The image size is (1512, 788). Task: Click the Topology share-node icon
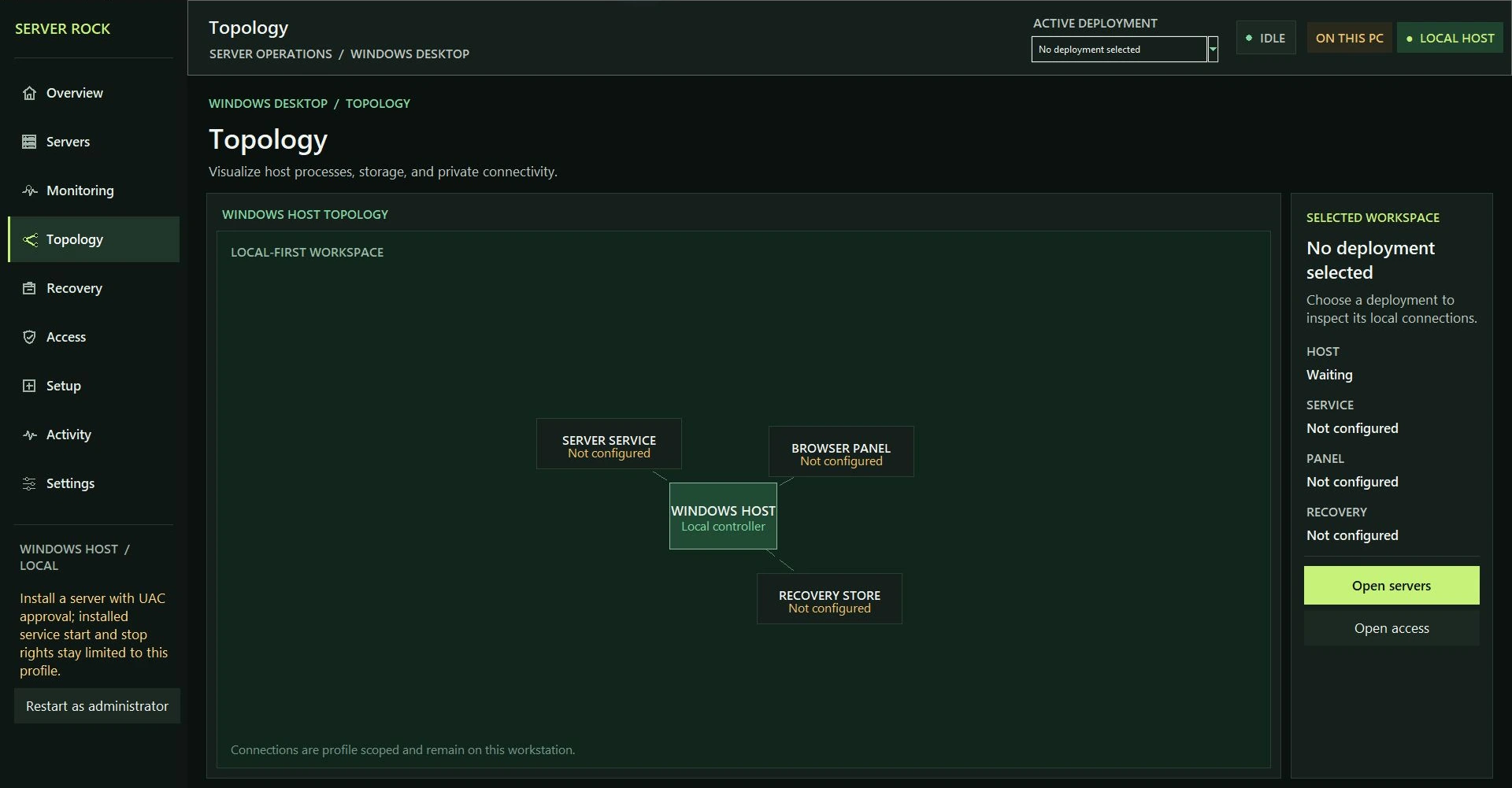[x=29, y=239]
